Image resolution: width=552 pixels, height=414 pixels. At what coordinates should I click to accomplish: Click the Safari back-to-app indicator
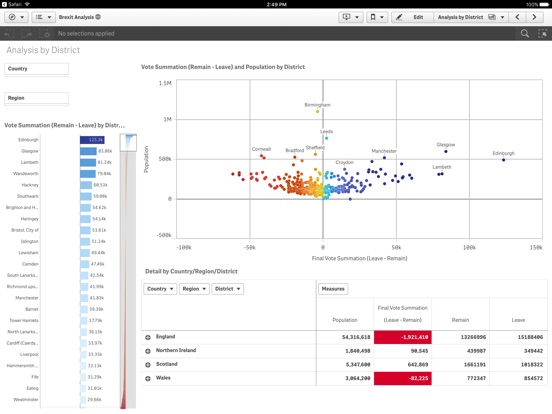[x=12, y=4]
